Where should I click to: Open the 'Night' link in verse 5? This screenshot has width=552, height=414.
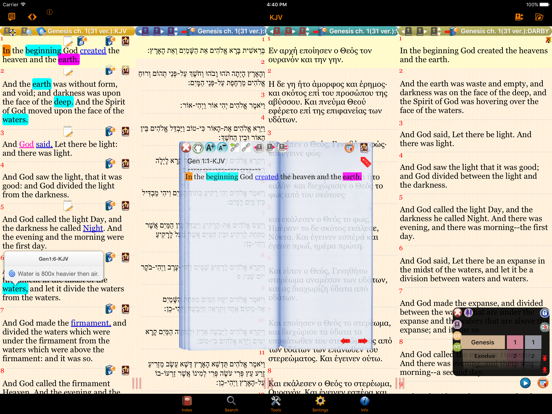pos(93,228)
